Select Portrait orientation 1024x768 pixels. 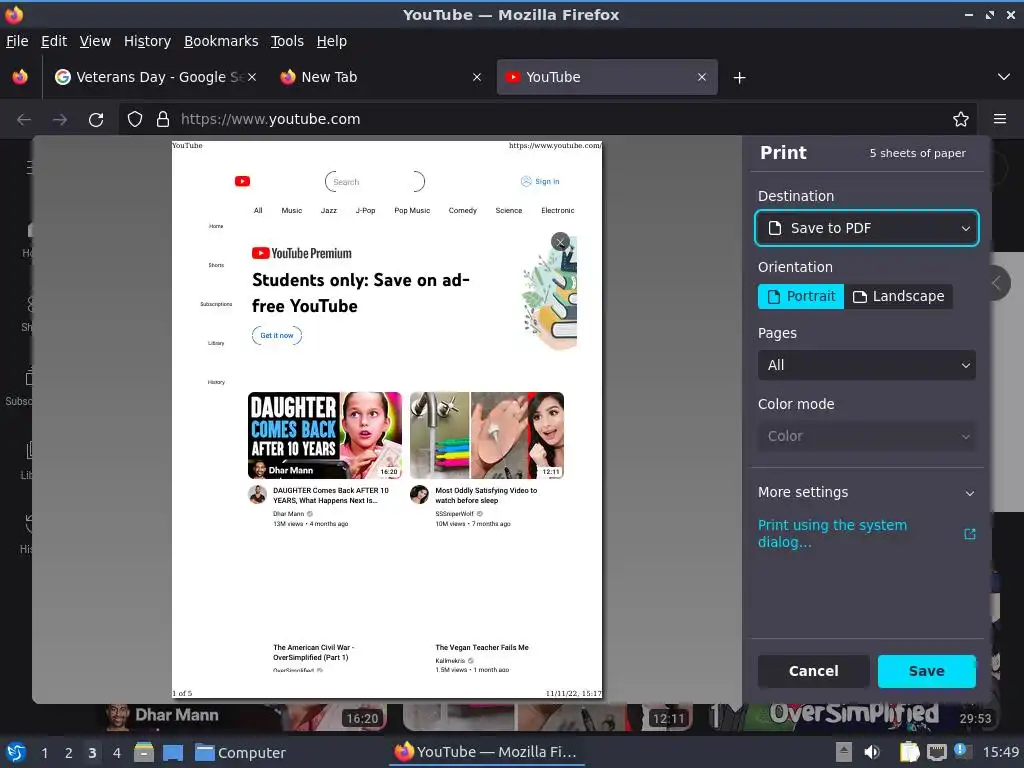pos(801,296)
